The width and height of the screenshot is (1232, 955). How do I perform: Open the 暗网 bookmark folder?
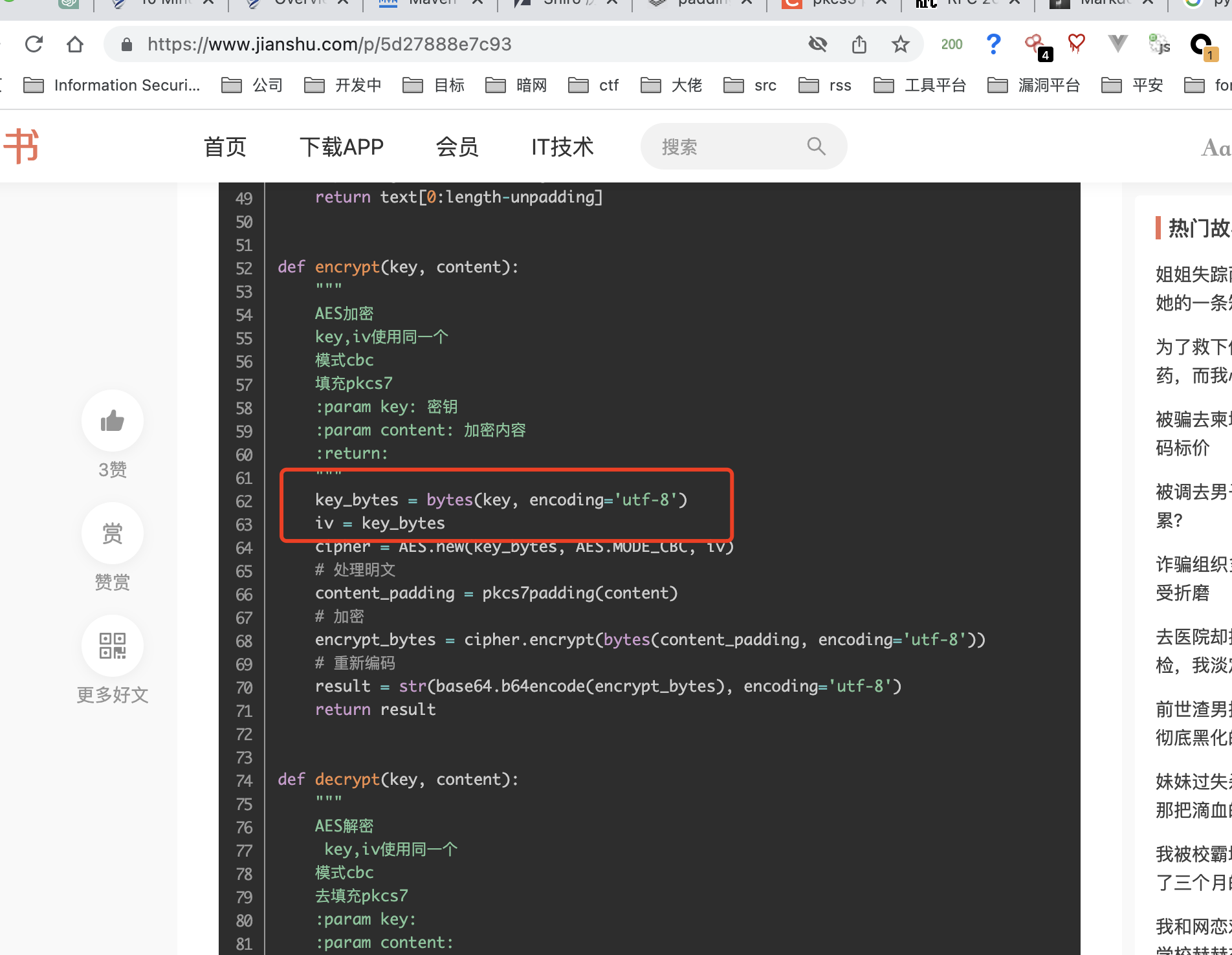point(516,85)
